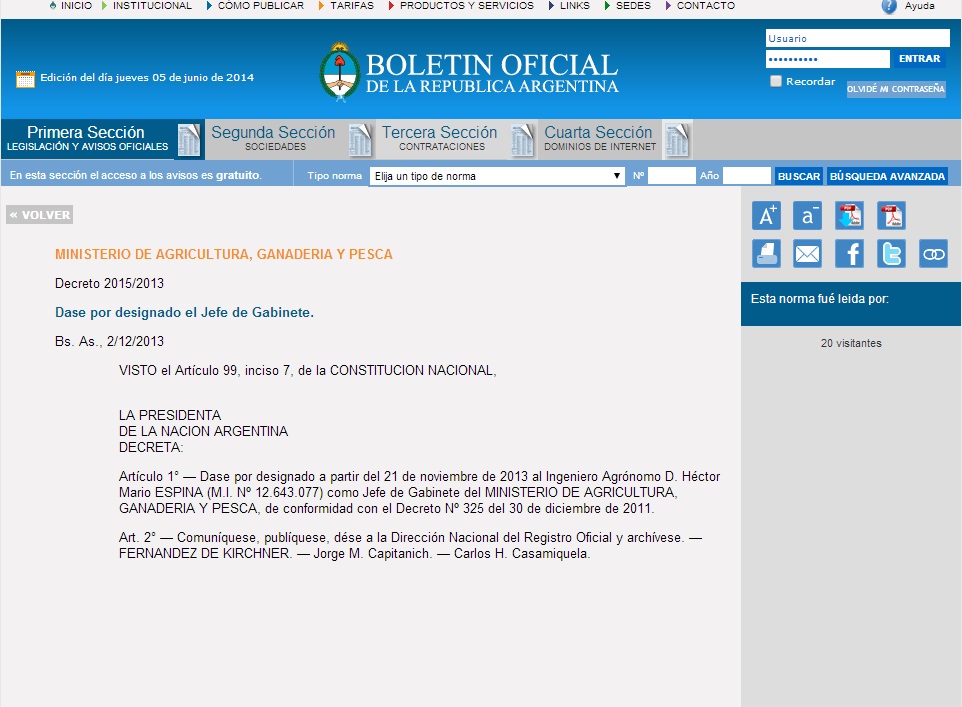The width and height of the screenshot is (962, 707).
Task: Copy permalink using chain link icon
Action: tap(933, 254)
